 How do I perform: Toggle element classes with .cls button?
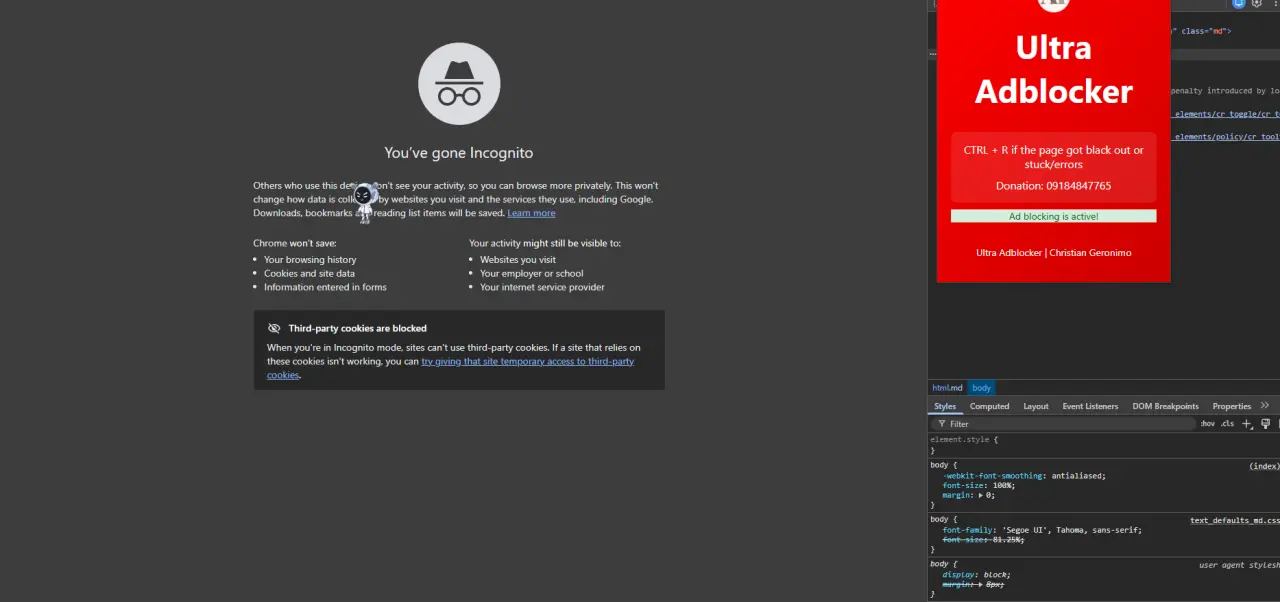point(1227,424)
